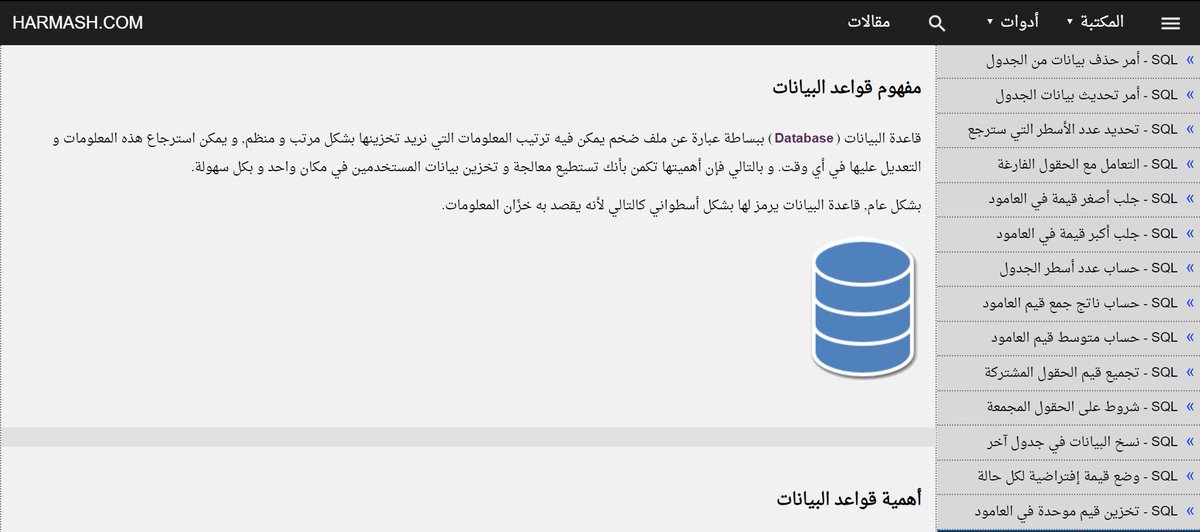Open SQL - حساب ناتج جمع قيم العامود
The image size is (1200, 532).
coord(1068,302)
